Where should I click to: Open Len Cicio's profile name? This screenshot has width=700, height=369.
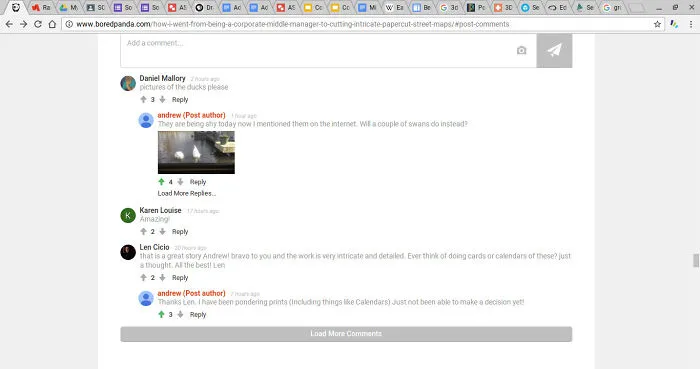pyautogui.click(x=154, y=247)
